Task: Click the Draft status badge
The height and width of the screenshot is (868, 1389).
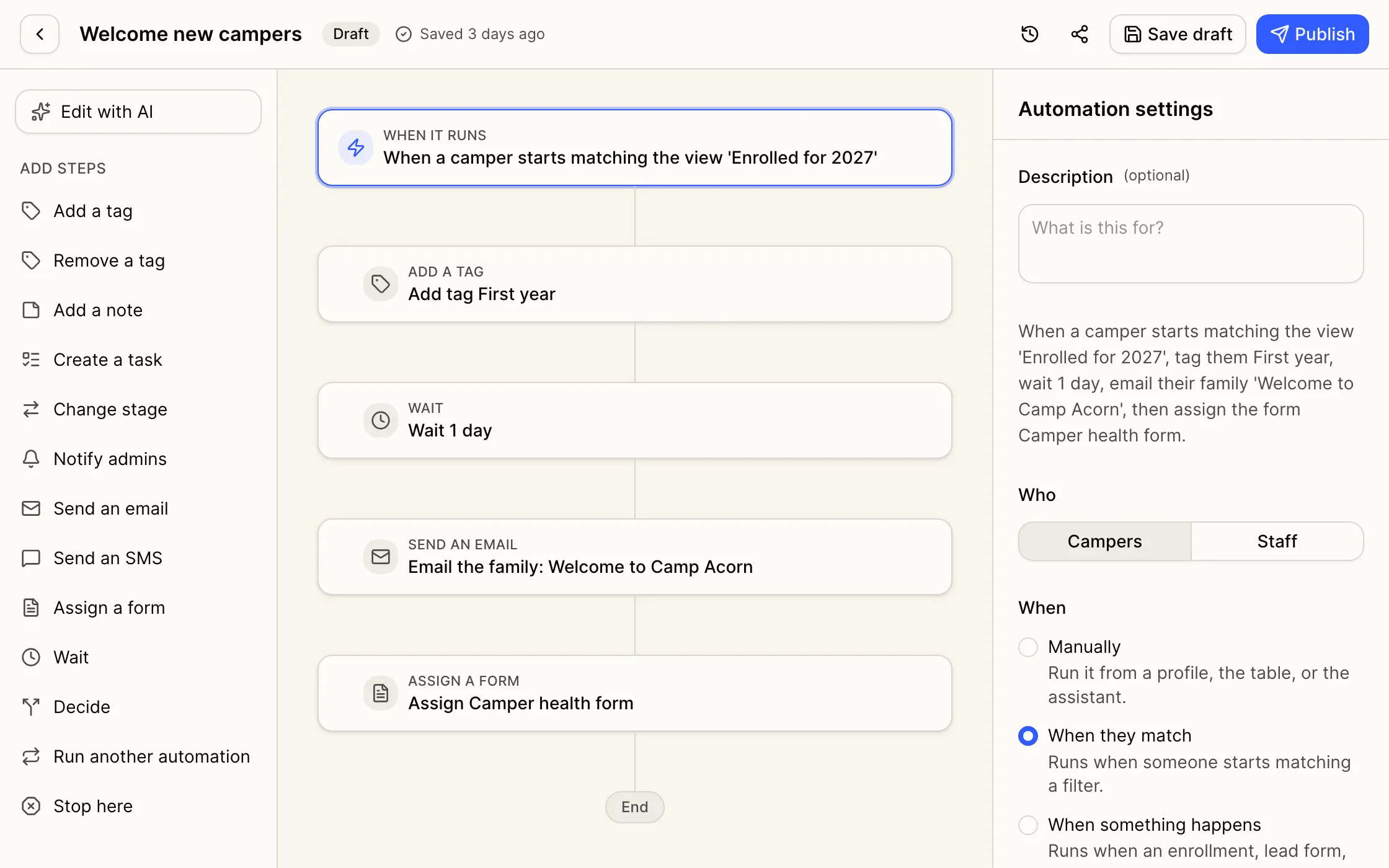Action: pyautogui.click(x=350, y=34)
